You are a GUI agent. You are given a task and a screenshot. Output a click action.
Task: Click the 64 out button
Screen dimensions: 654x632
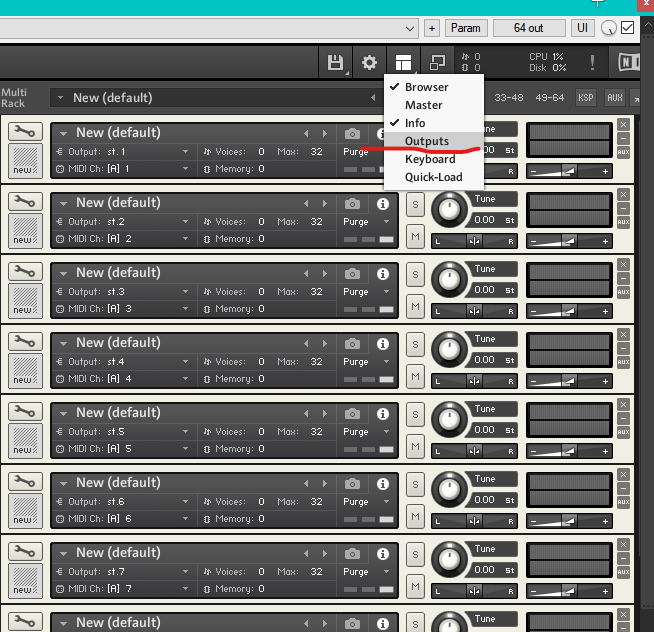pyautogui.click(x=529, y=28)
